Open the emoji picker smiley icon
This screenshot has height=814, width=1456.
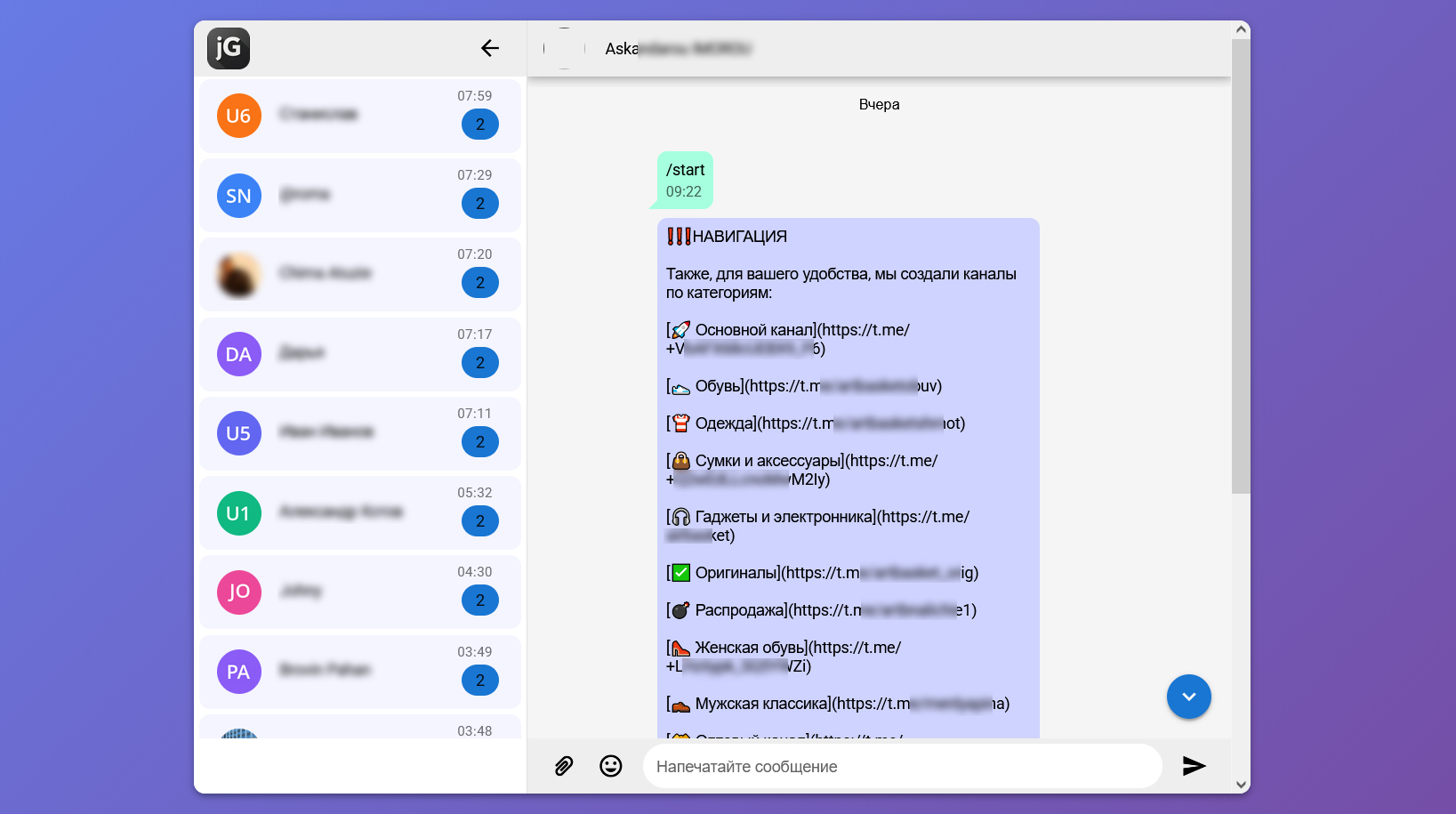tap(611, 766)
